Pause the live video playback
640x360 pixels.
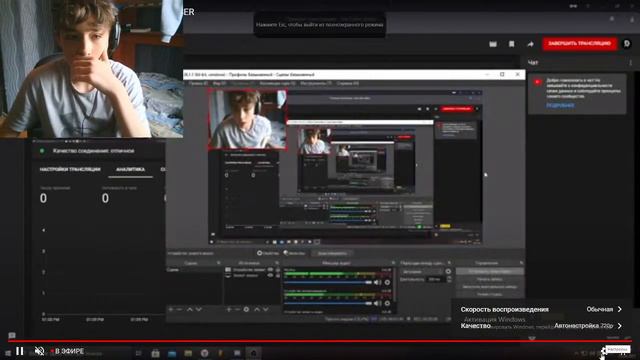pyautogui.click(x=20, y=351)
